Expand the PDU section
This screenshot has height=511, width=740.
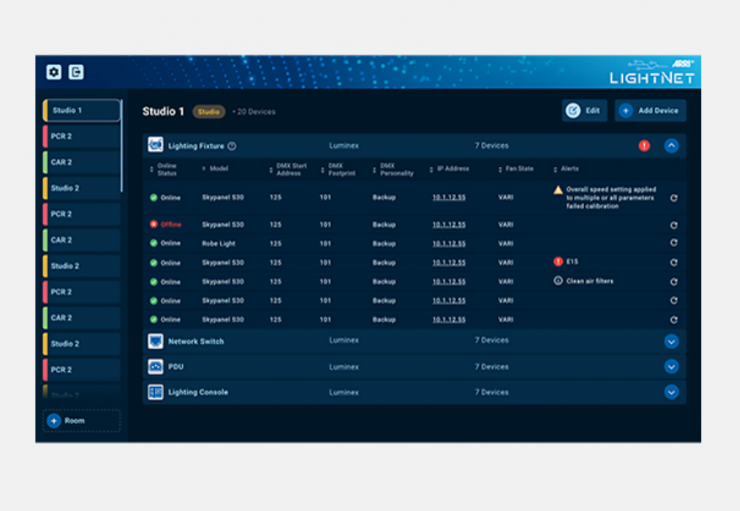coord(671,366)
